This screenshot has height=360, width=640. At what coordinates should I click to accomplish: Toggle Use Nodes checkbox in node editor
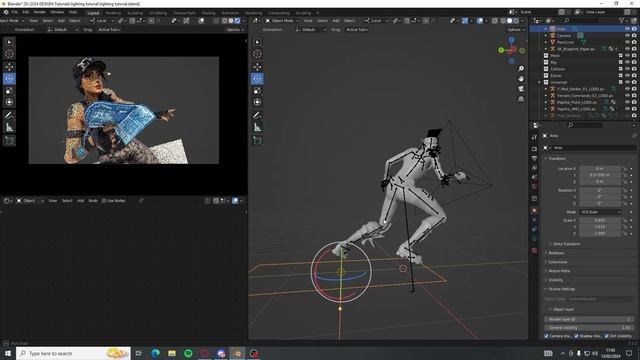(104, 201)
